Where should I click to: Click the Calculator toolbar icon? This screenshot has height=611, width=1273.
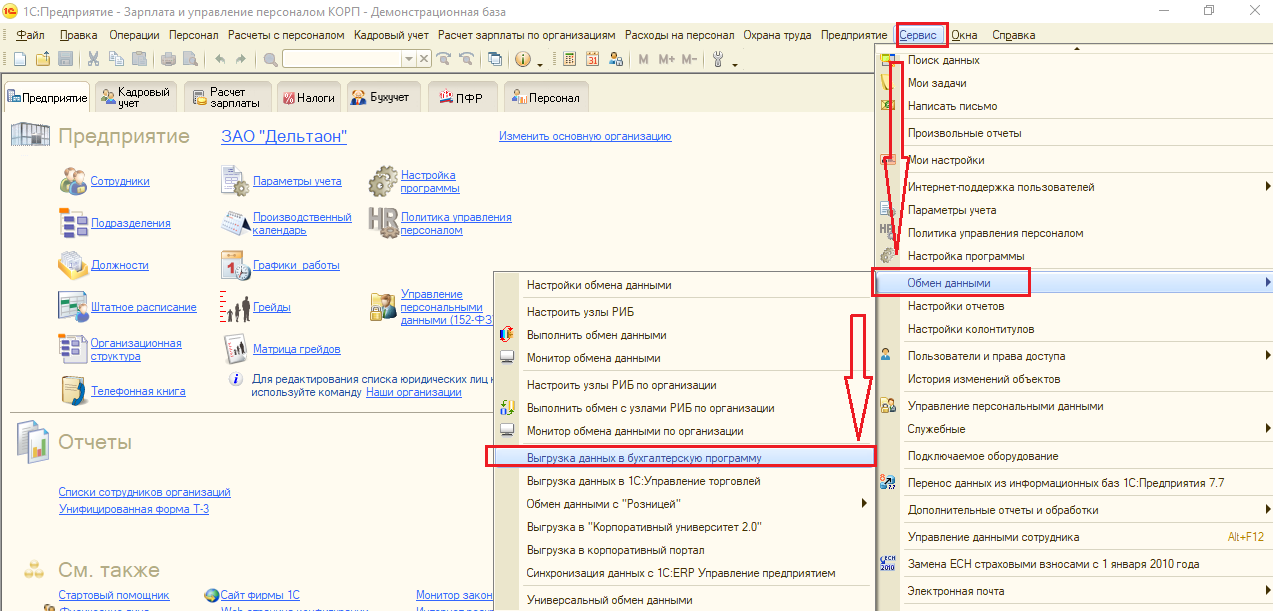(569, 59)
